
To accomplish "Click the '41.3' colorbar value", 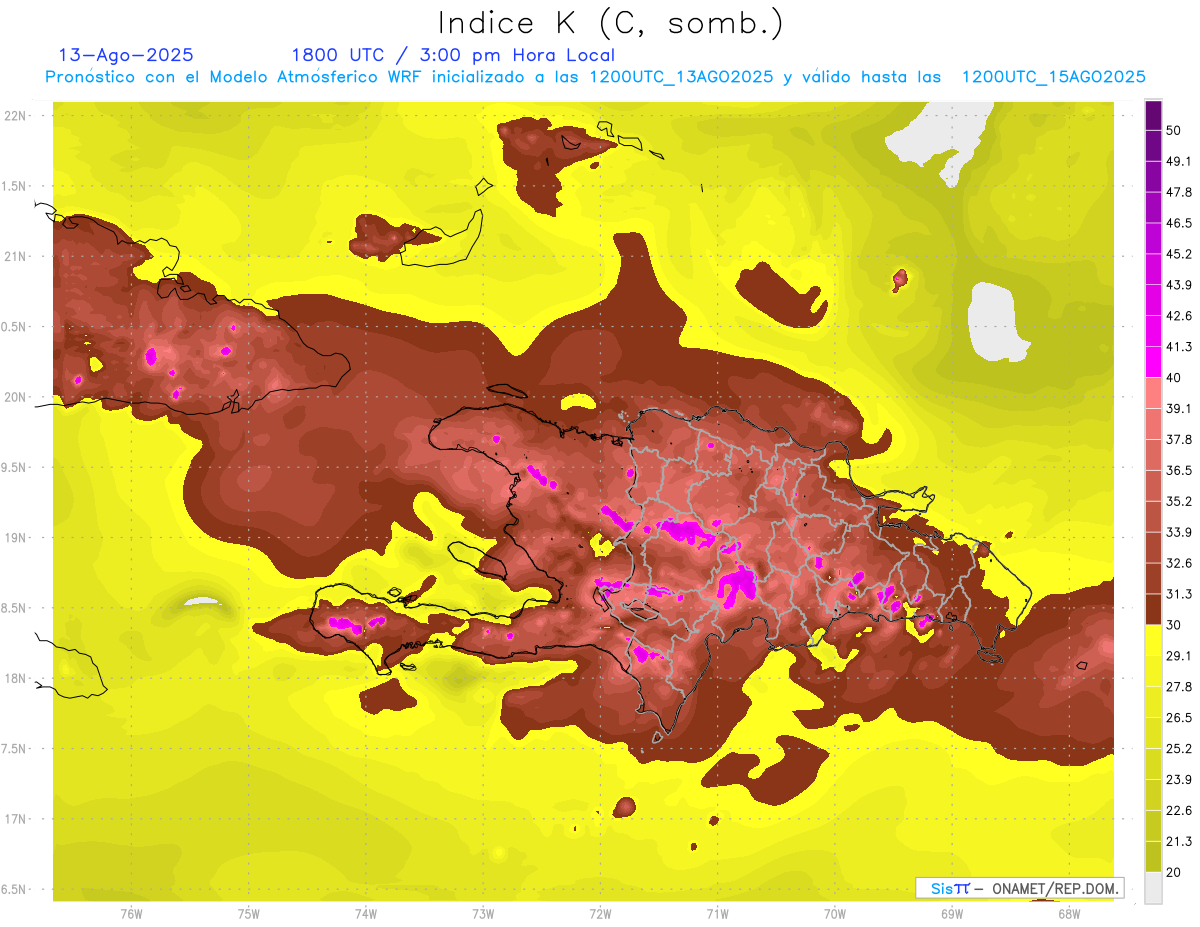I will point(1179,347).
